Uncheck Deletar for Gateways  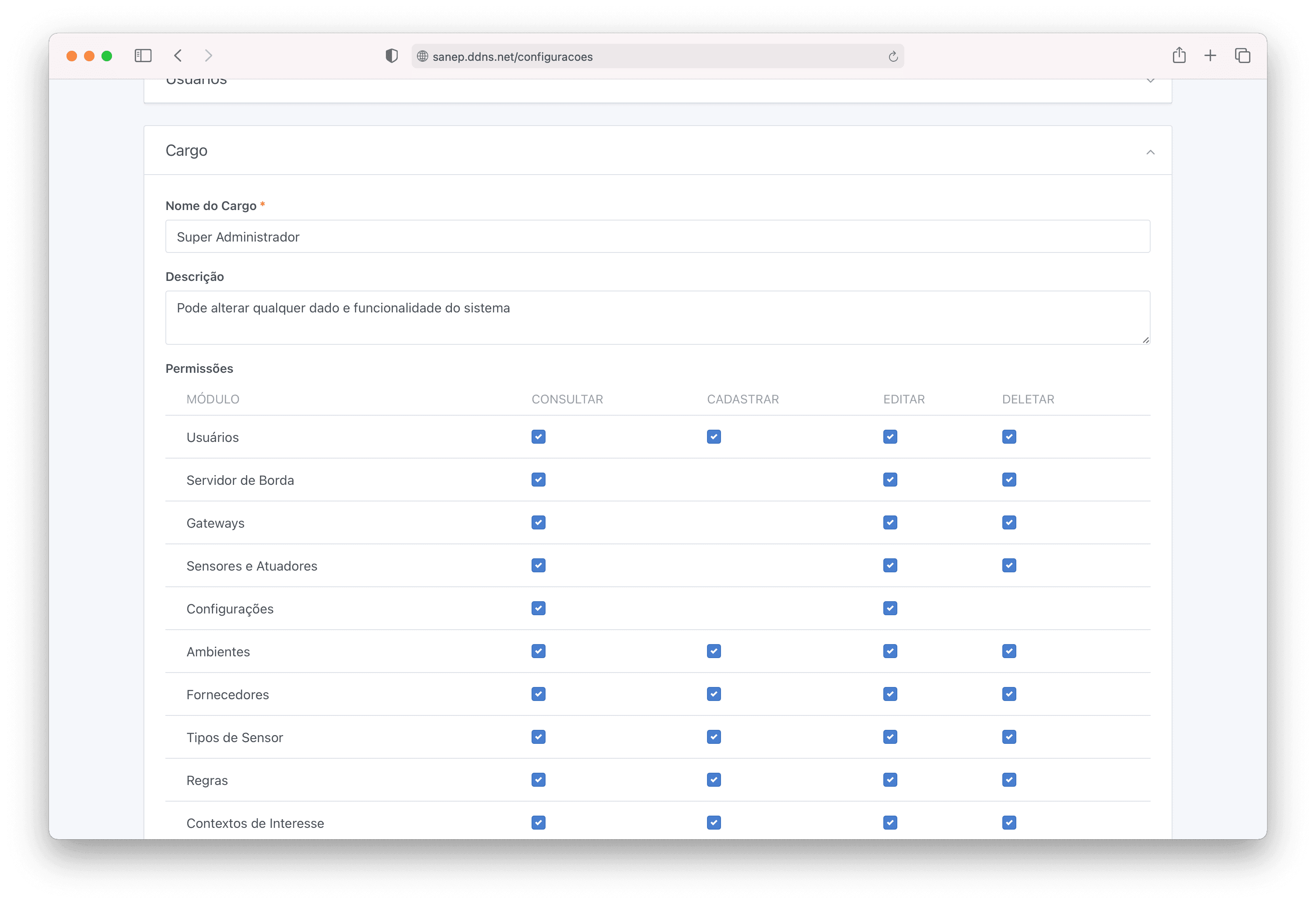(x=1008, y=523)
